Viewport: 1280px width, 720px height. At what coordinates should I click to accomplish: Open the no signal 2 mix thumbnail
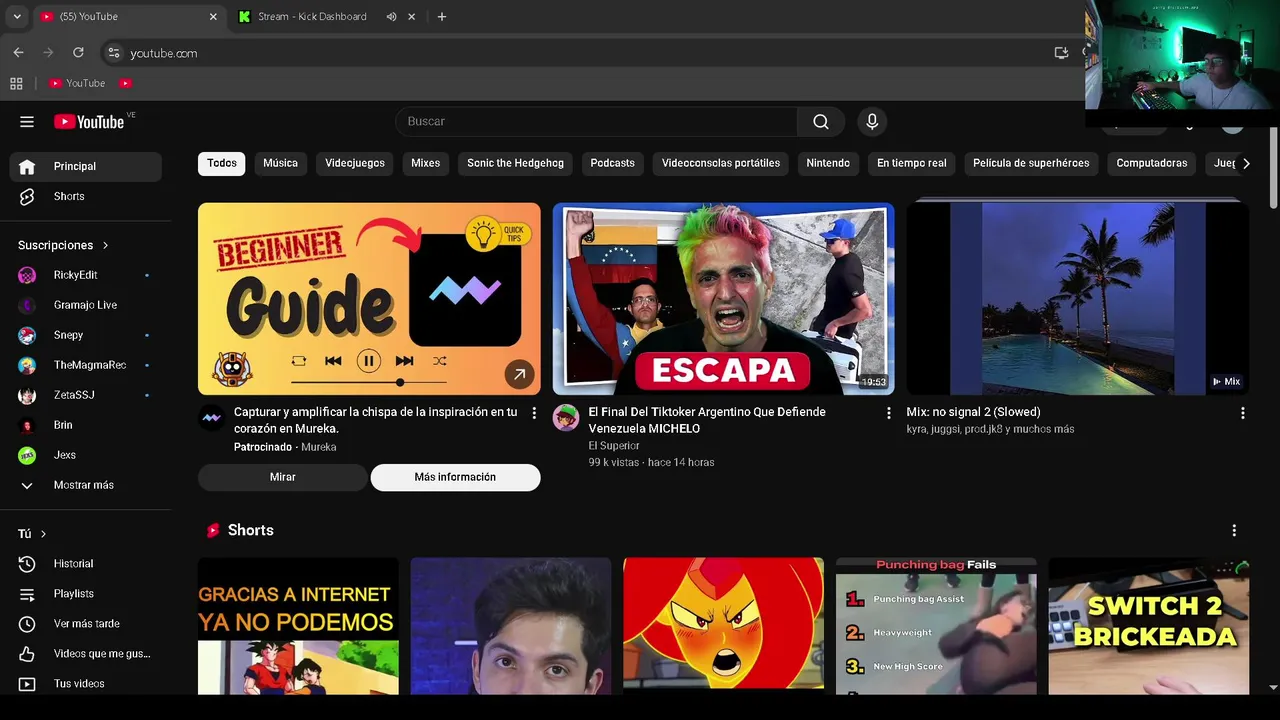(x=1078, y=299)
